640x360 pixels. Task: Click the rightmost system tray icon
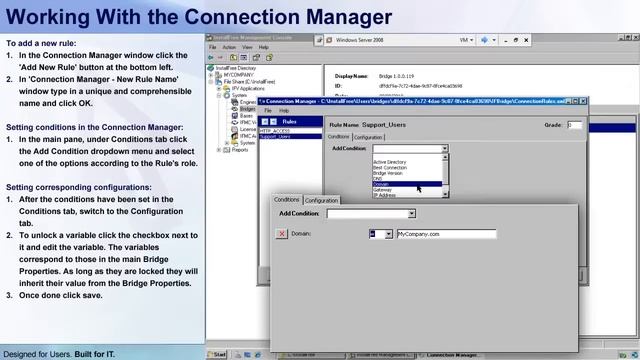click(634, 355)
